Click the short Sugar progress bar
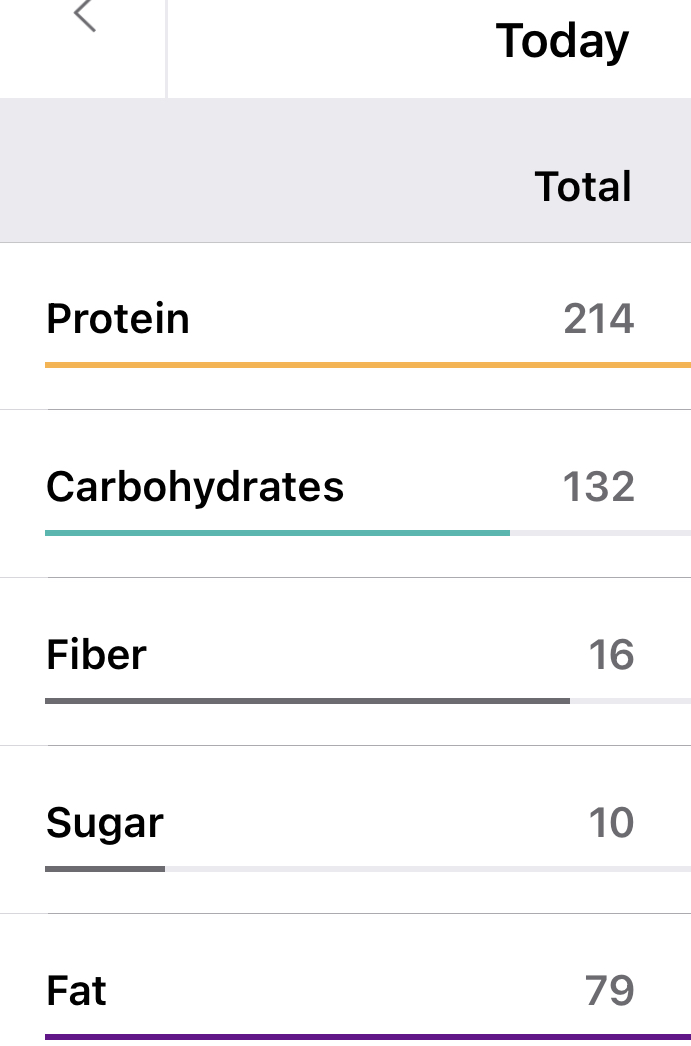The width and height of the screenshot is (691, 1046). tap(105, 869)
